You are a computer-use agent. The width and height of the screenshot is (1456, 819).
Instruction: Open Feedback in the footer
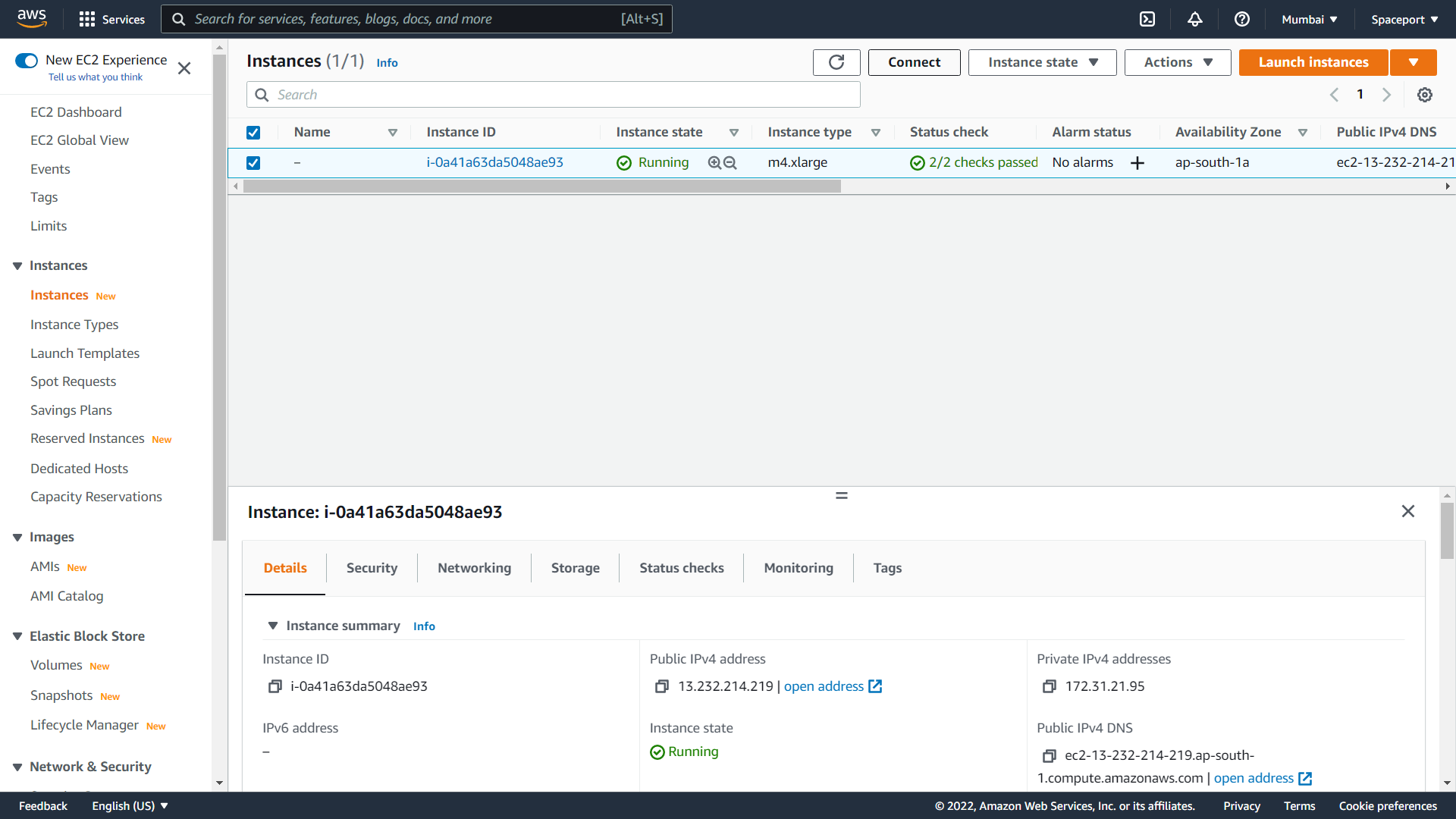[43, 805]
